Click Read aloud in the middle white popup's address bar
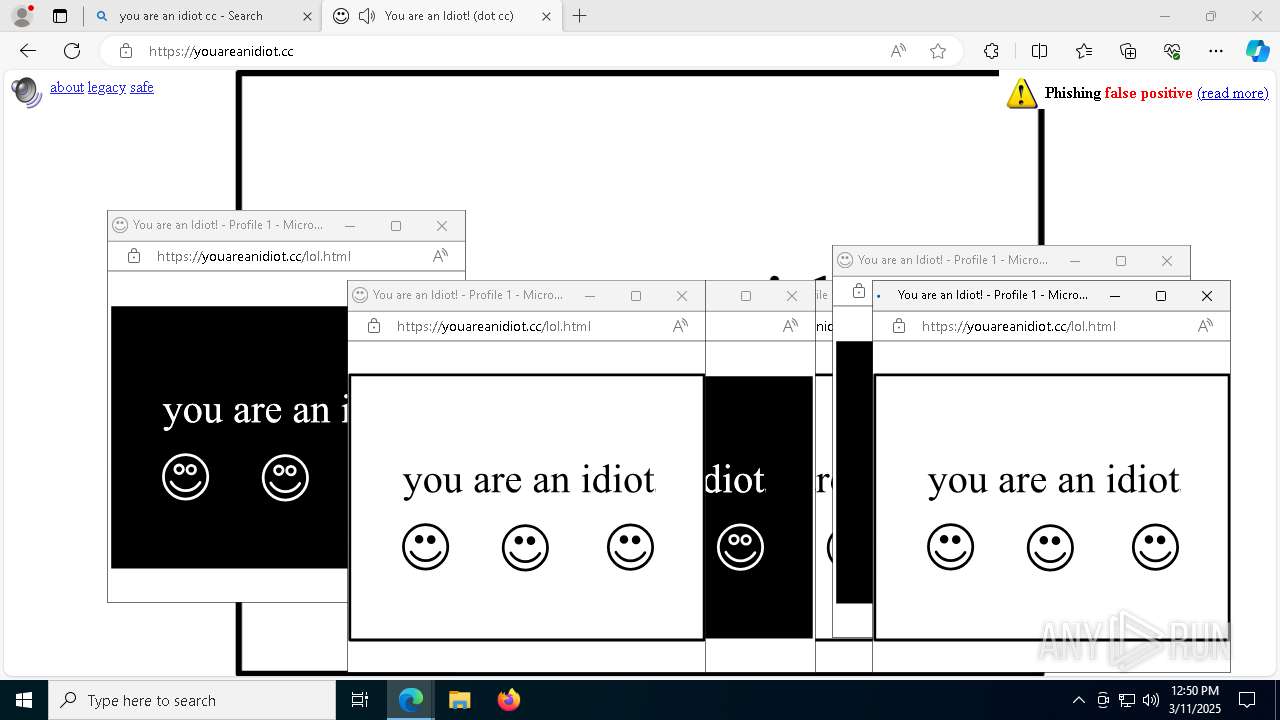The width and height of the screenshot is (1280, 720). (680, 326)
